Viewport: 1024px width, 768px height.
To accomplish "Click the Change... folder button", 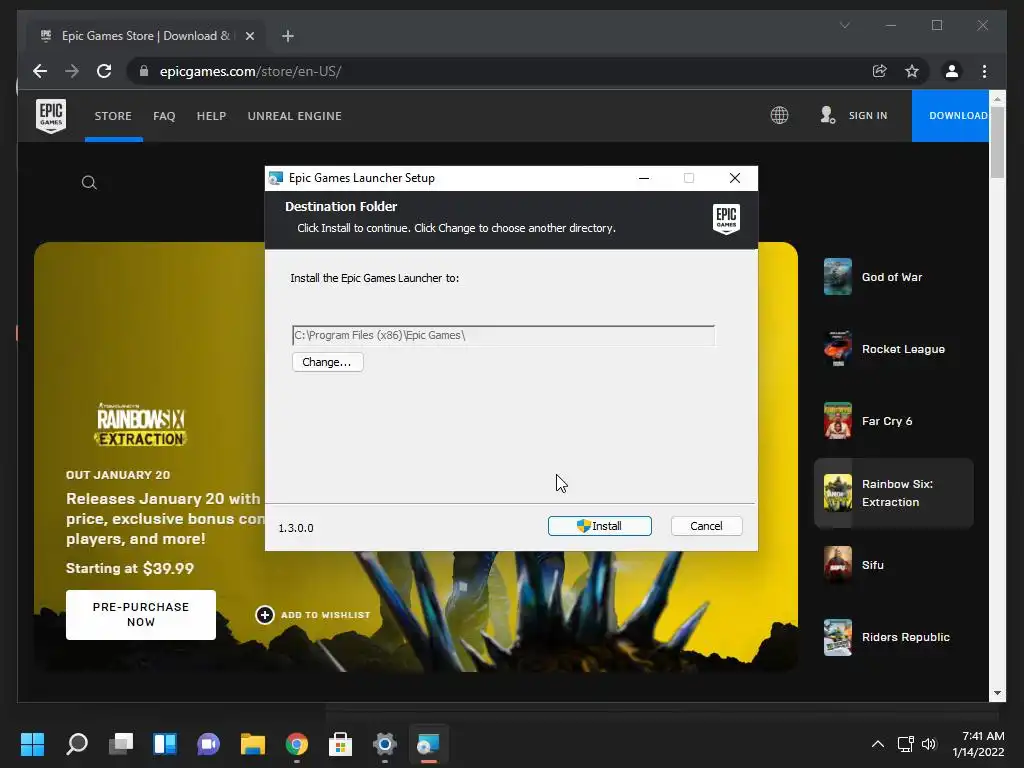I will pyautogui.click(x=327, y=362).
